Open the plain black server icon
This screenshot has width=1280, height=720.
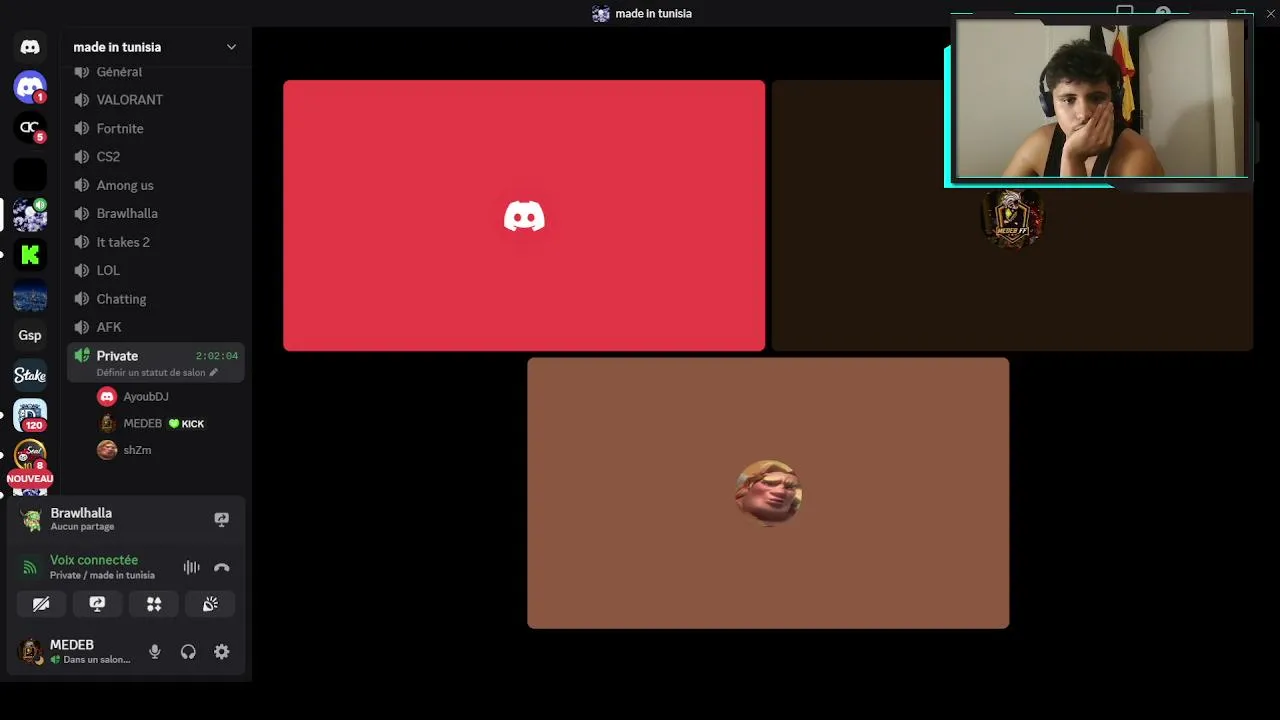(30, 174)
